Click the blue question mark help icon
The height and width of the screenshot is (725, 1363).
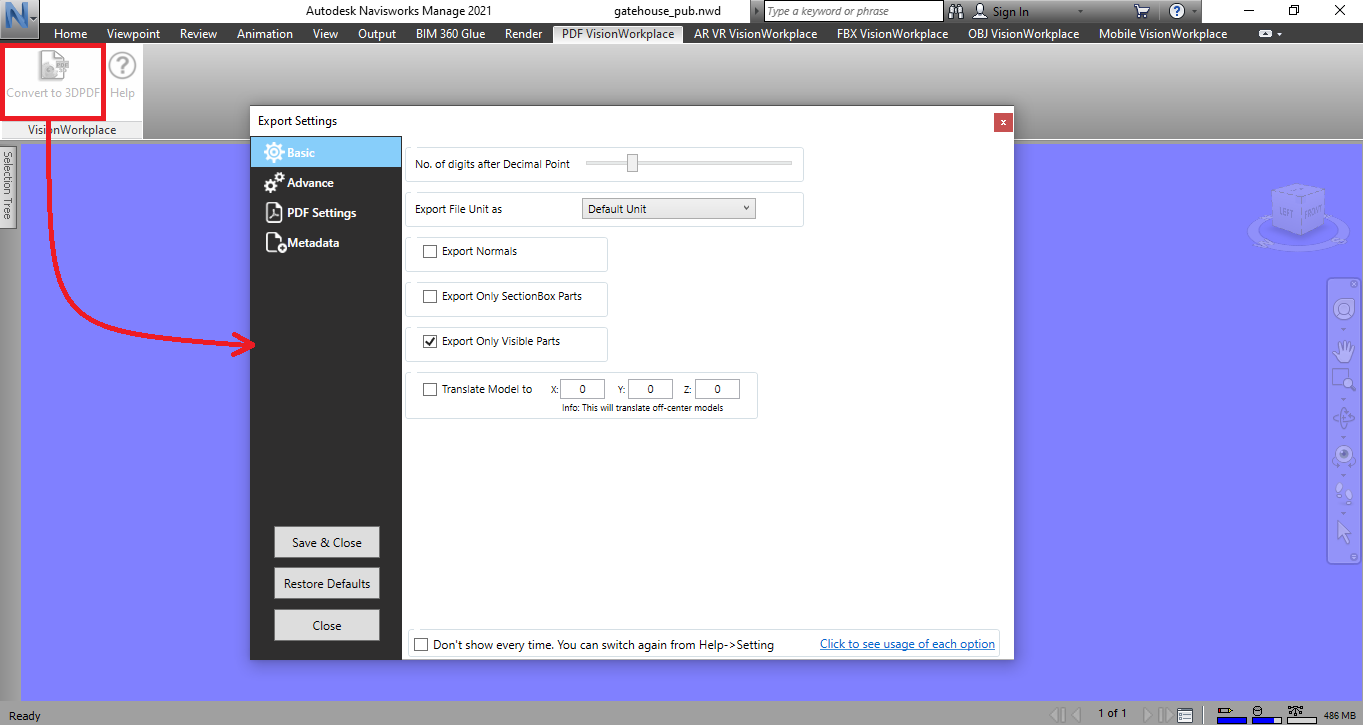coord(1177,11)
